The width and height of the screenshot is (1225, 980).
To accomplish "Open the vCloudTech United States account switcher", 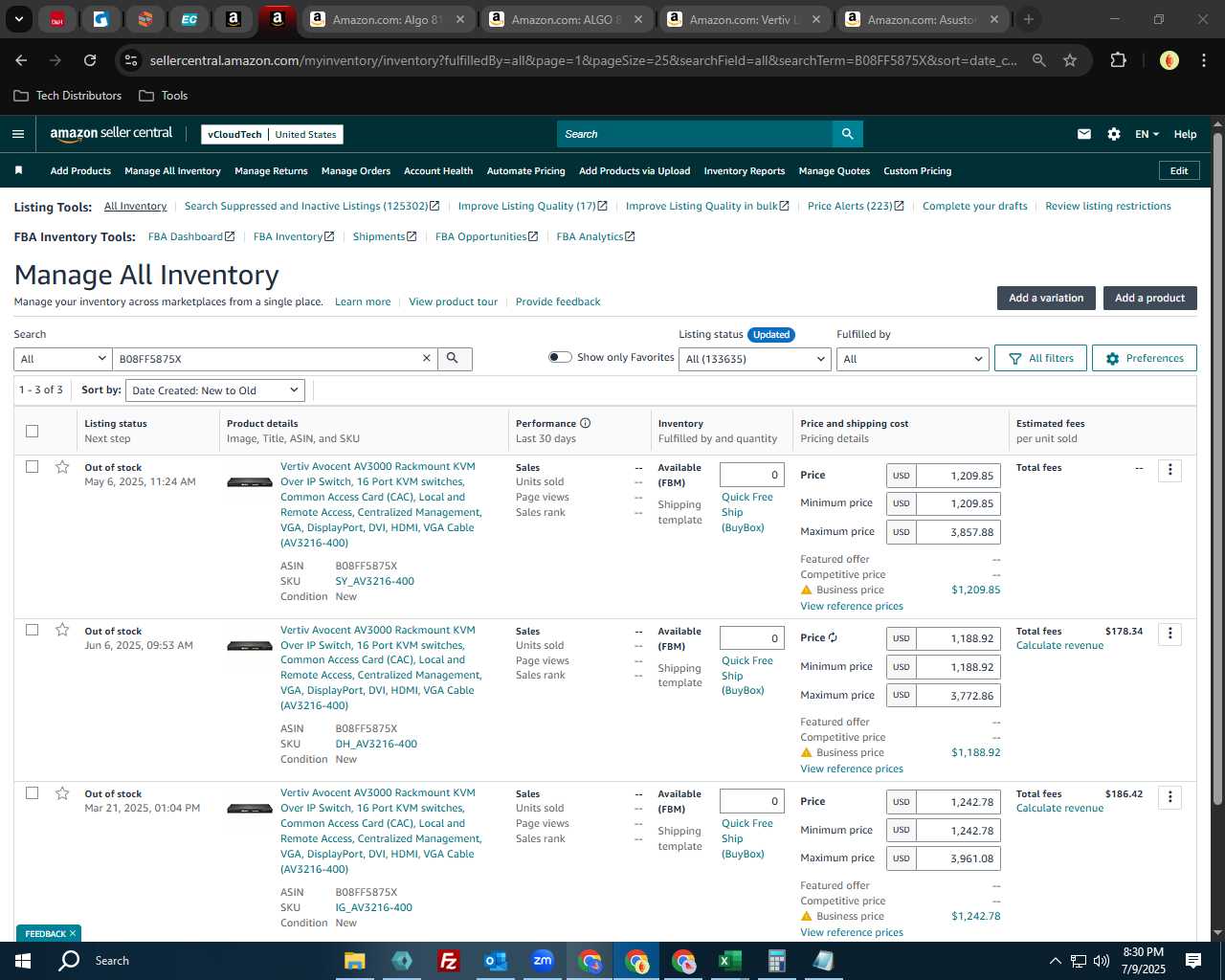I will [x=272, y=134].
